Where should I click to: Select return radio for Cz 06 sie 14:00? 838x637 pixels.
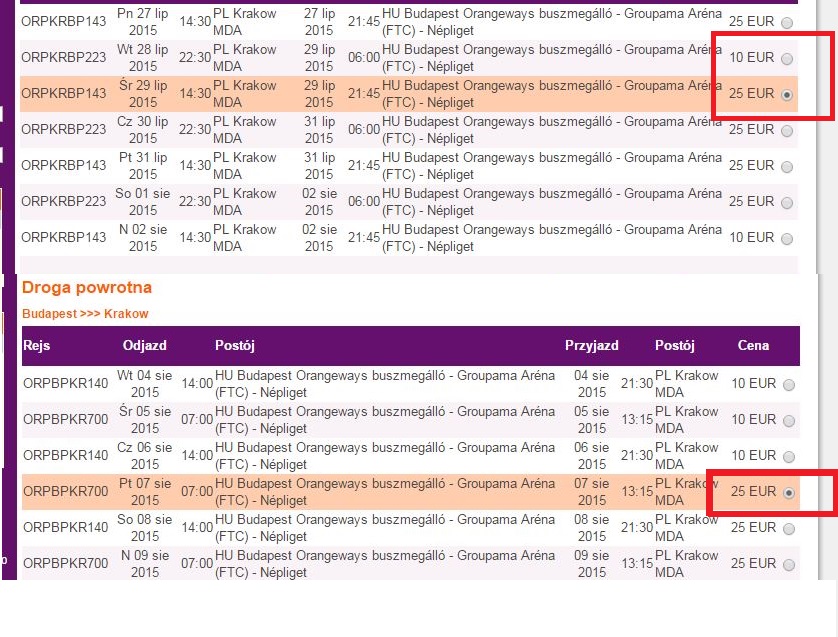[x=789, y=457]
